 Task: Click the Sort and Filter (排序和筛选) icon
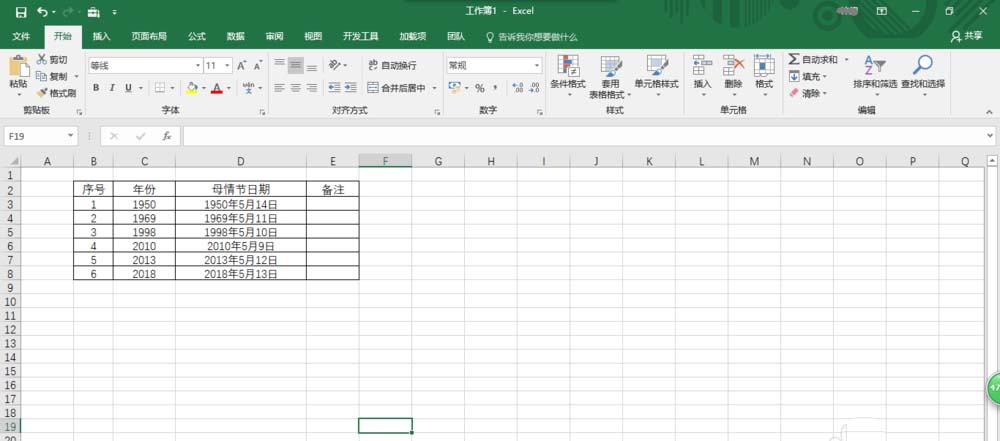click(x=873, y=67)
